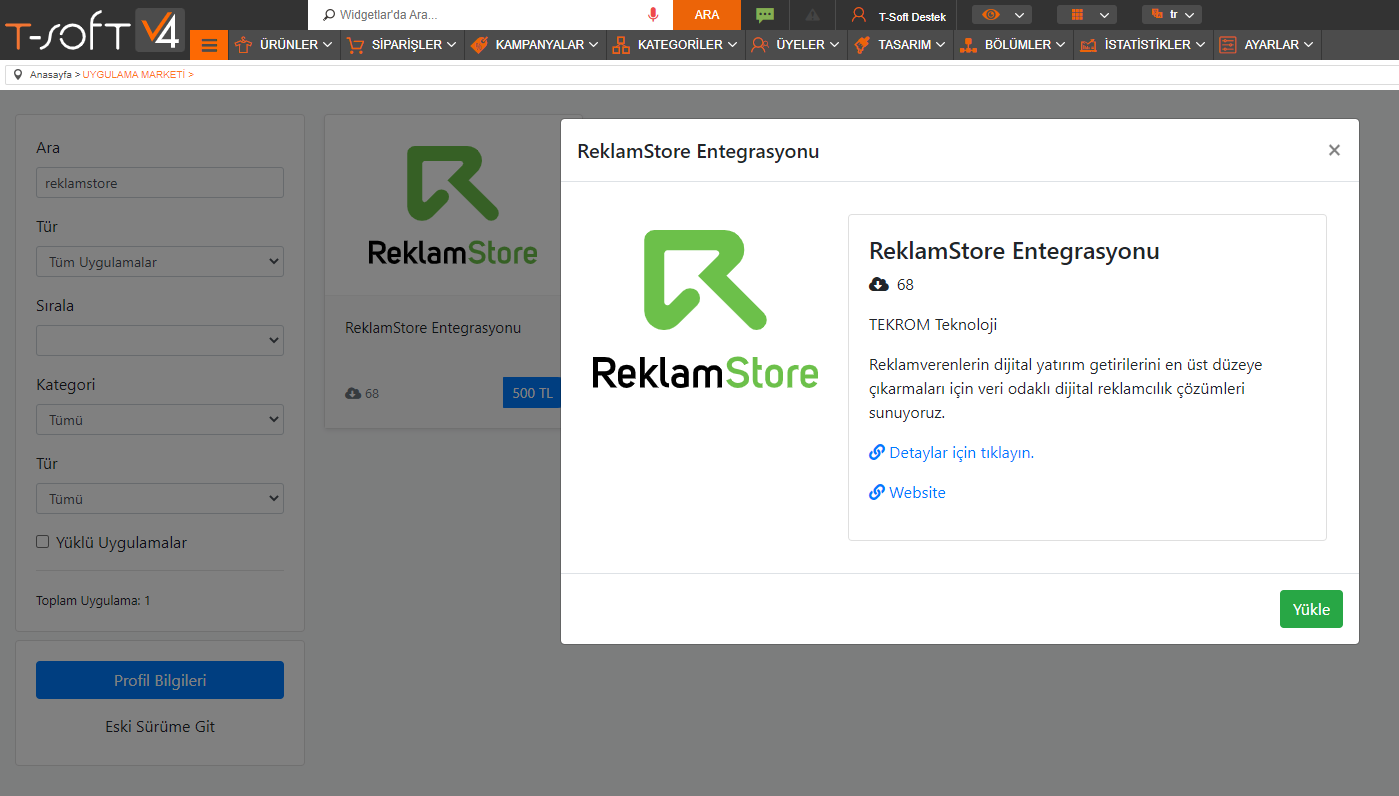Viewport: 1399px width, 796px height.
Task: Click the Eski Sürüme Git link
Action: pos(160,727)
